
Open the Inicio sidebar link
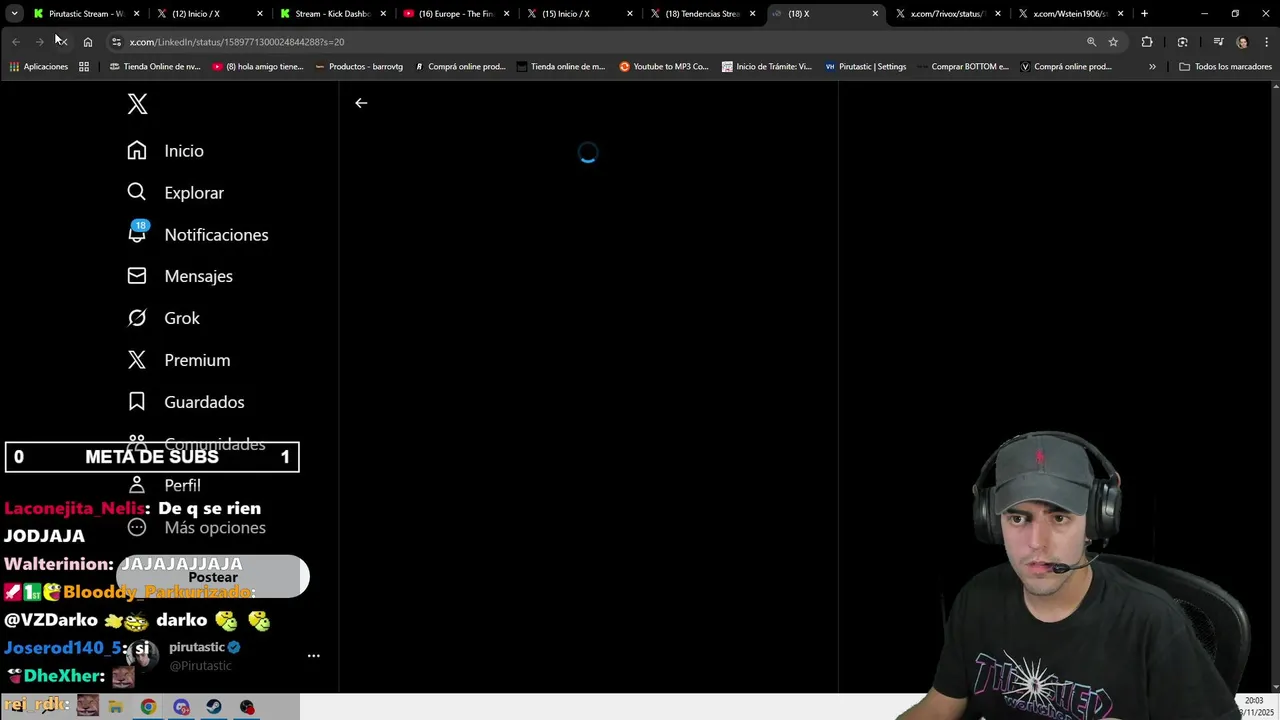click(184, 151)
